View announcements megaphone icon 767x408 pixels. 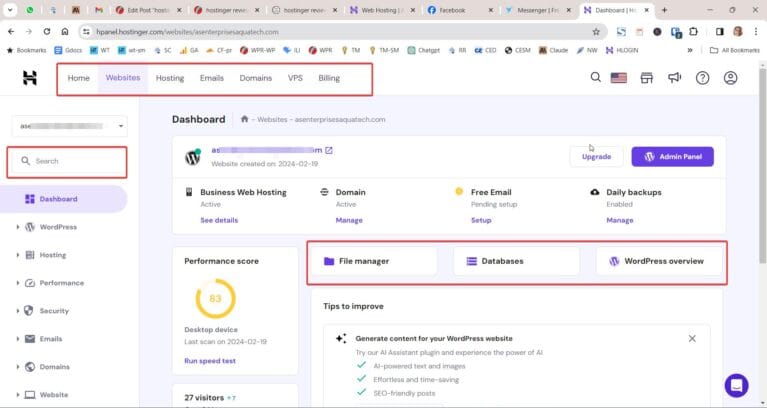click(x=675, y=78)
